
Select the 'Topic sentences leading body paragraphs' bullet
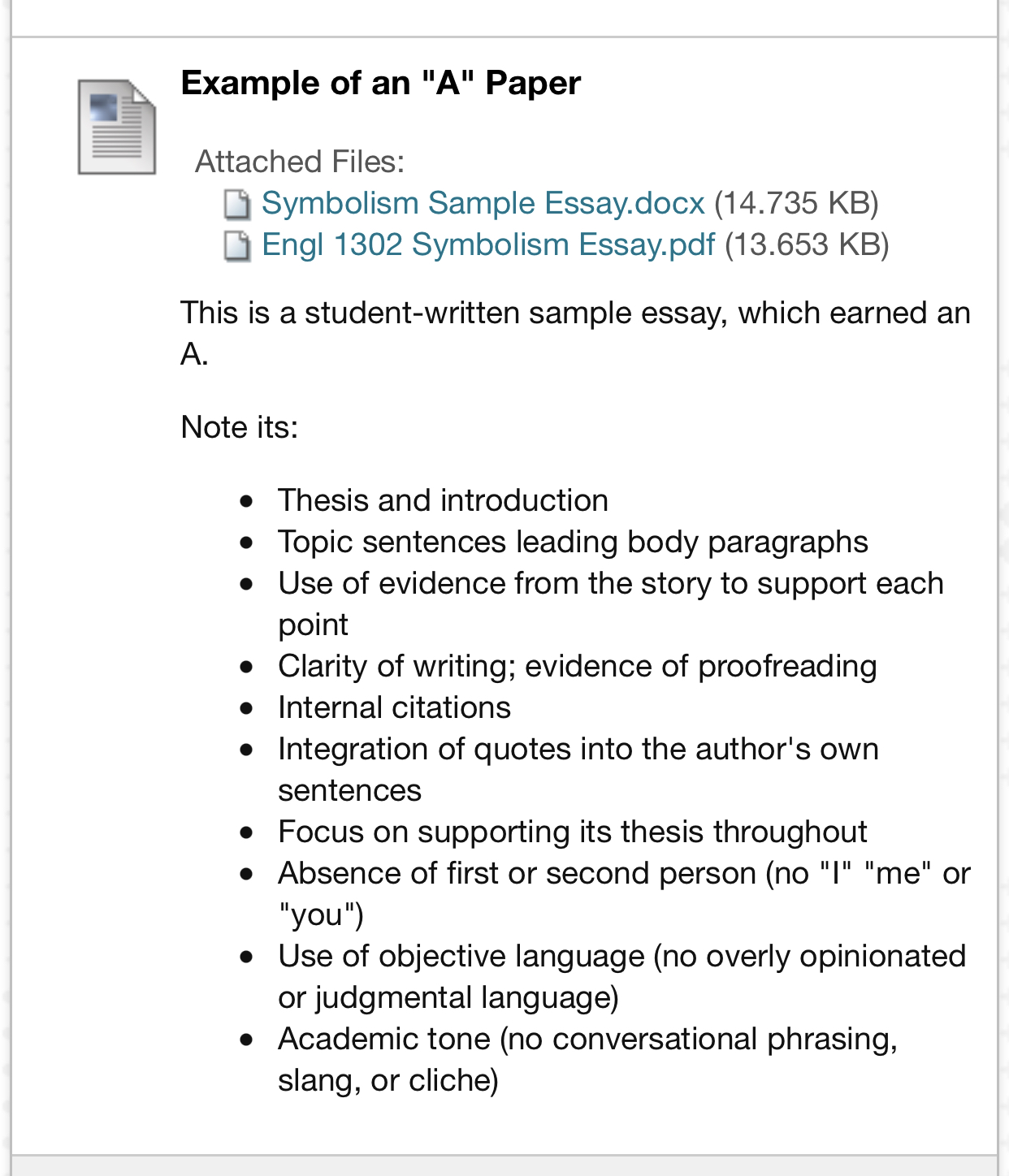pyautogui.click(x=573, y=542)
